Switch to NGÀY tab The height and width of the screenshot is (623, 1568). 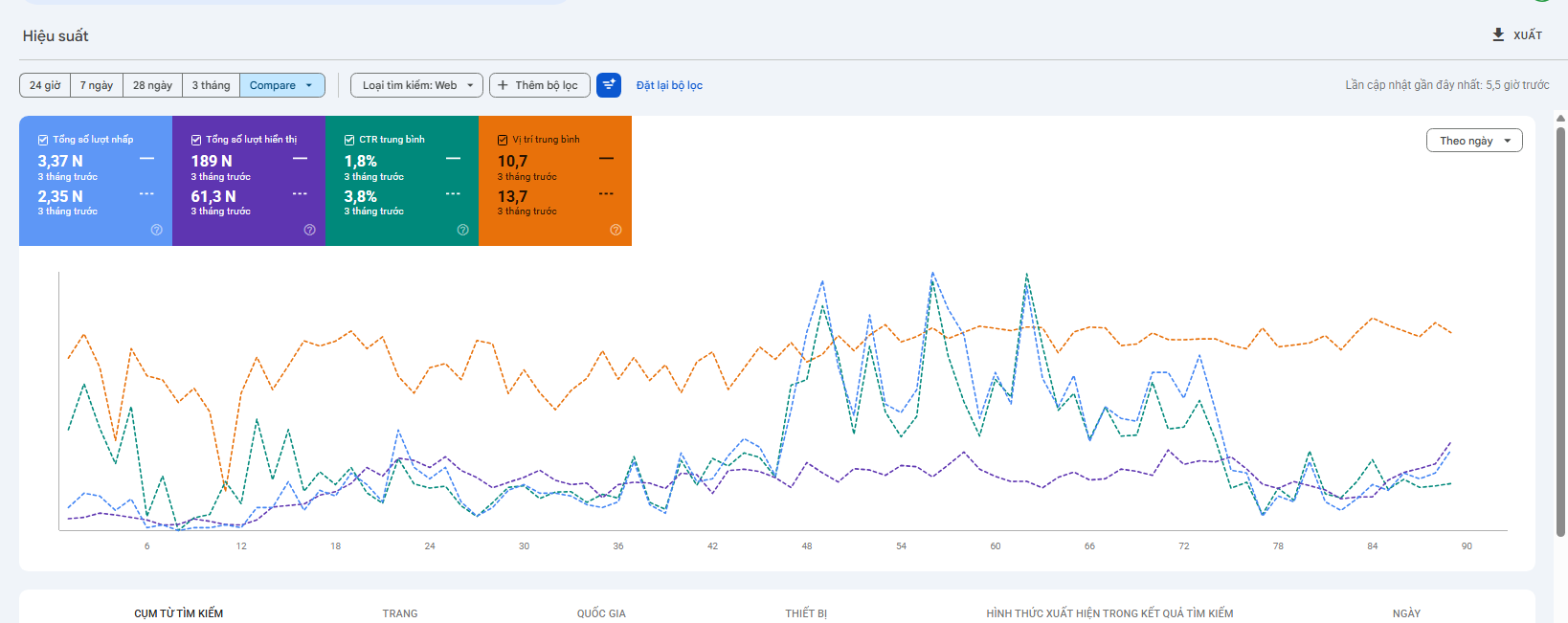pyautogui.click(x=1406, y=613)
